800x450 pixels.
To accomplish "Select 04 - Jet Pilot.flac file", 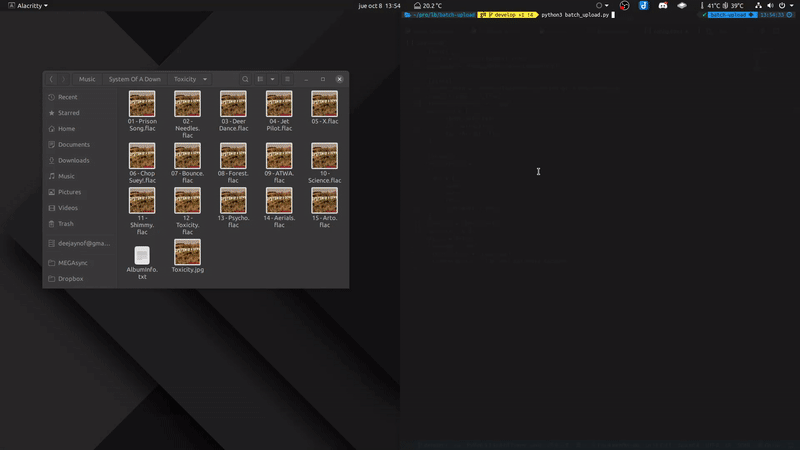I will click(x=279, y=111).
